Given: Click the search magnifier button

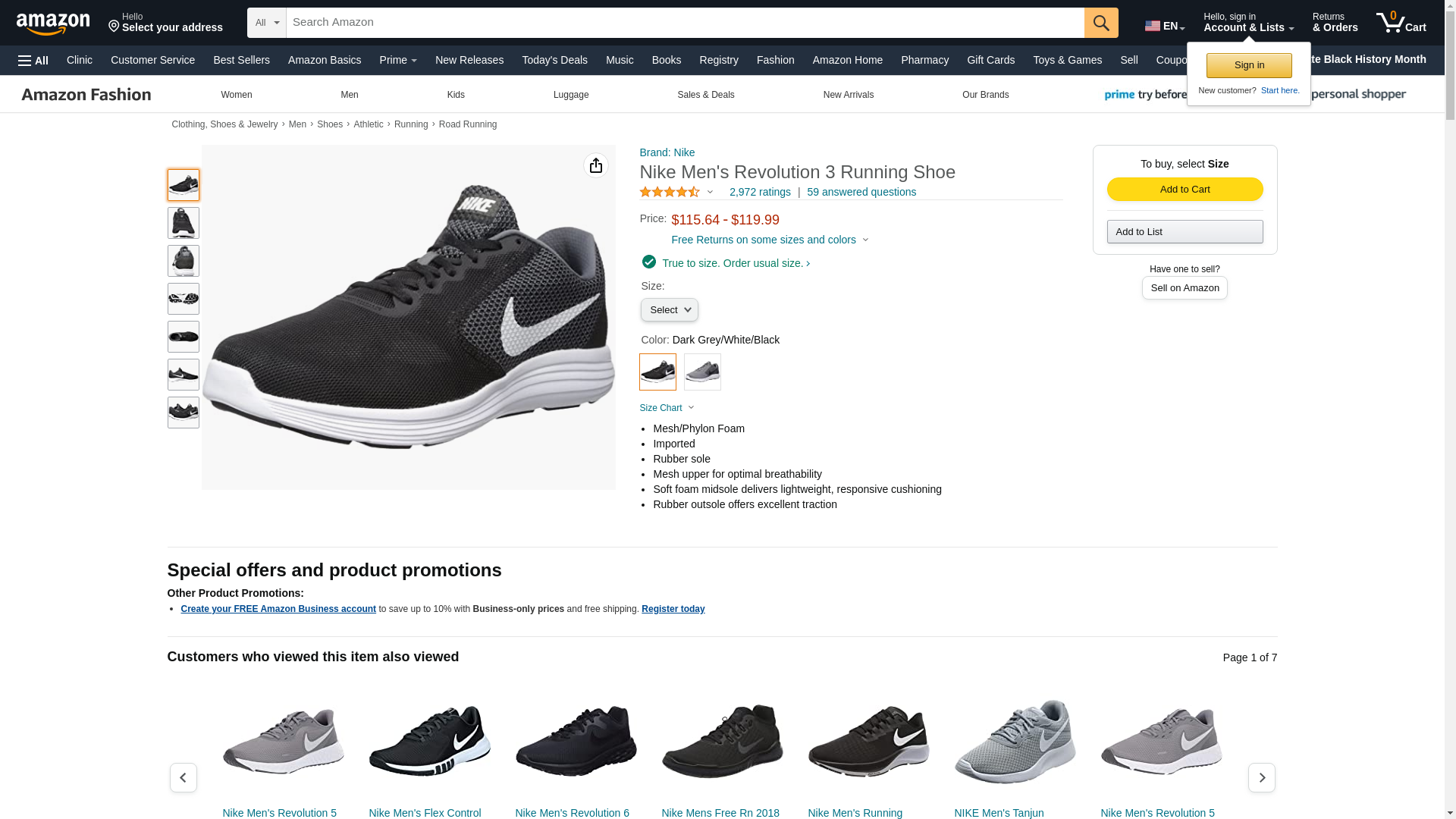Looking at the screenshot, I should tap(1101, 23).
